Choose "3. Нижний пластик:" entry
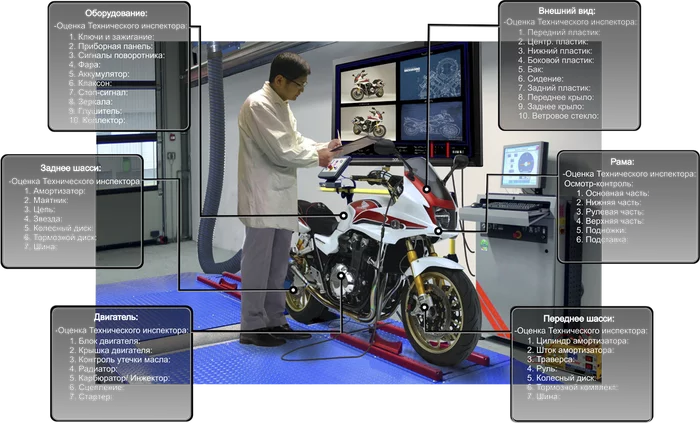 coord(555,51)
